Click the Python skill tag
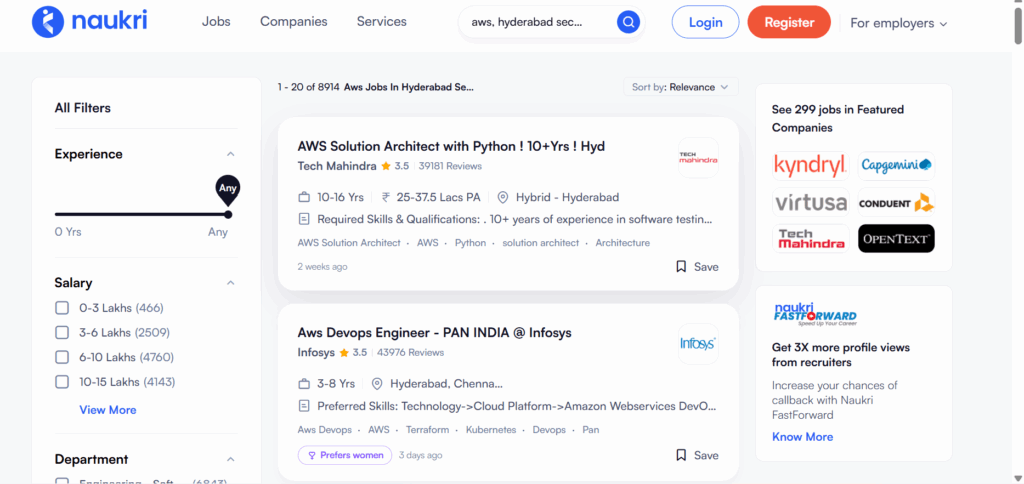 tap(470, 243)
